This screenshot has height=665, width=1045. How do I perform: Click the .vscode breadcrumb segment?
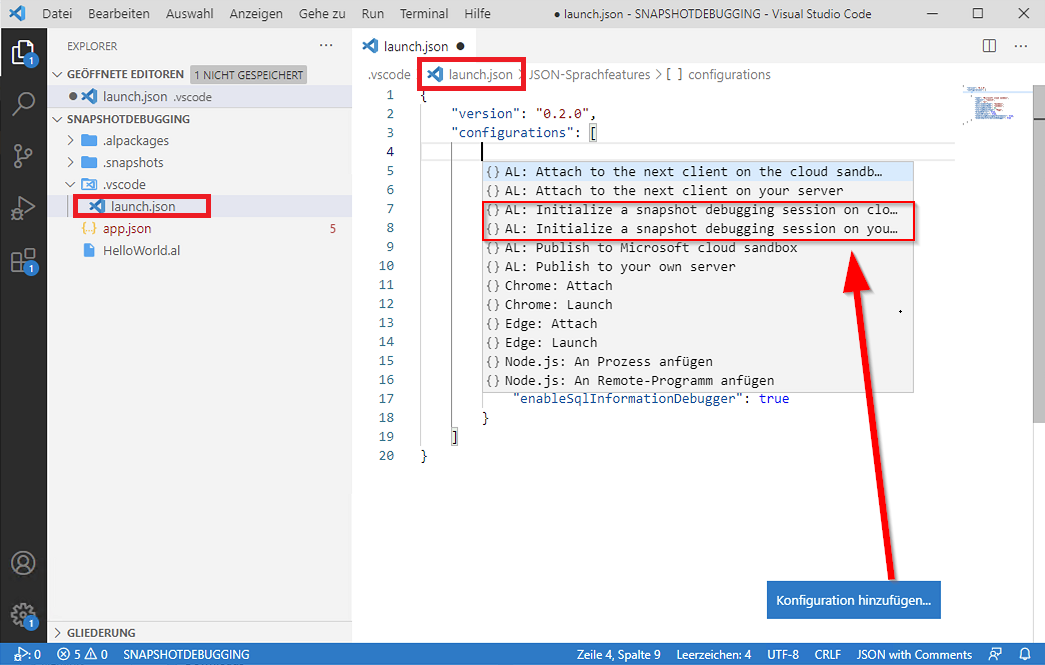click(389, 75)
